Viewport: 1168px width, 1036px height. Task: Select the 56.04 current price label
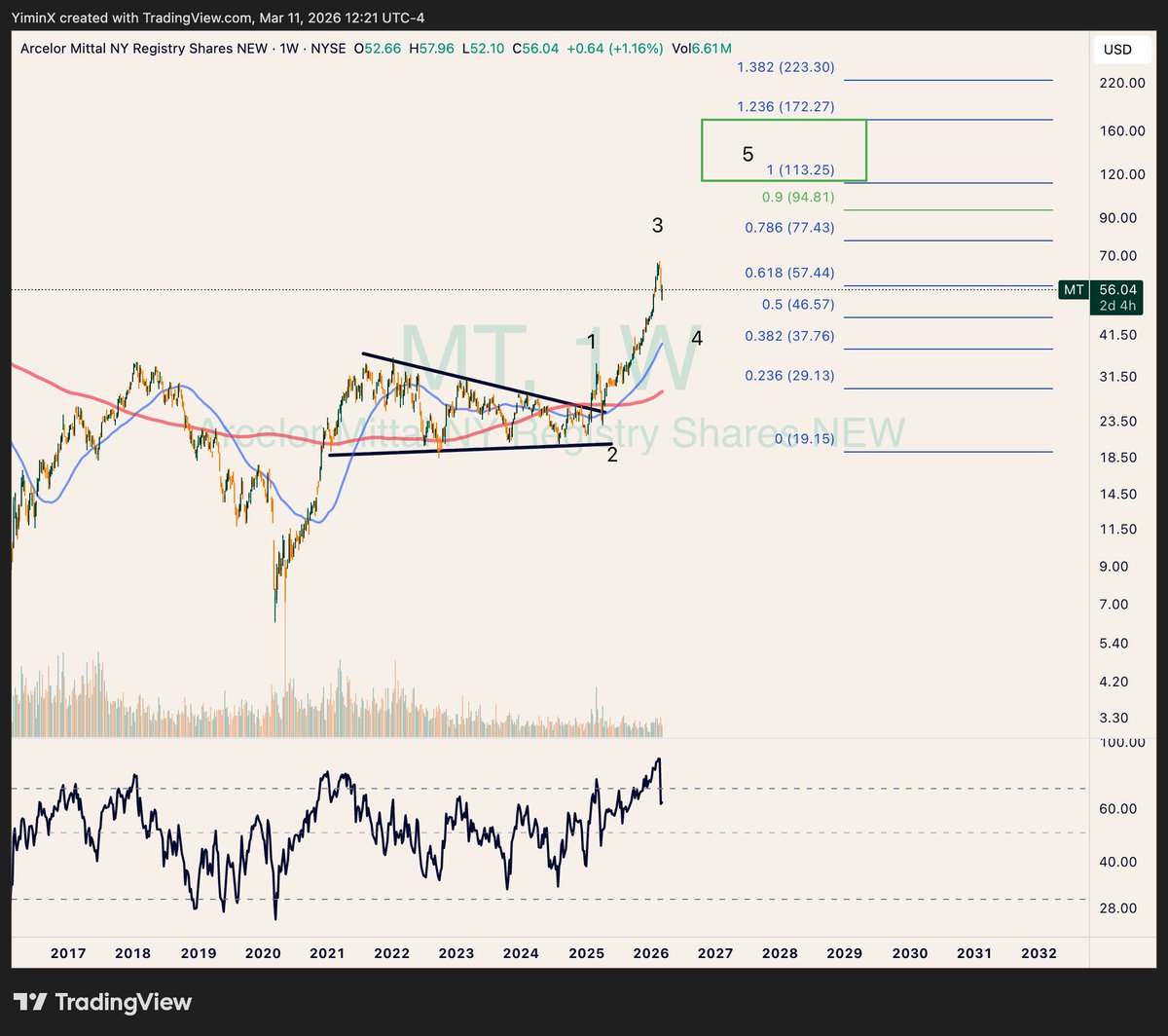(x=1116, y=290)
